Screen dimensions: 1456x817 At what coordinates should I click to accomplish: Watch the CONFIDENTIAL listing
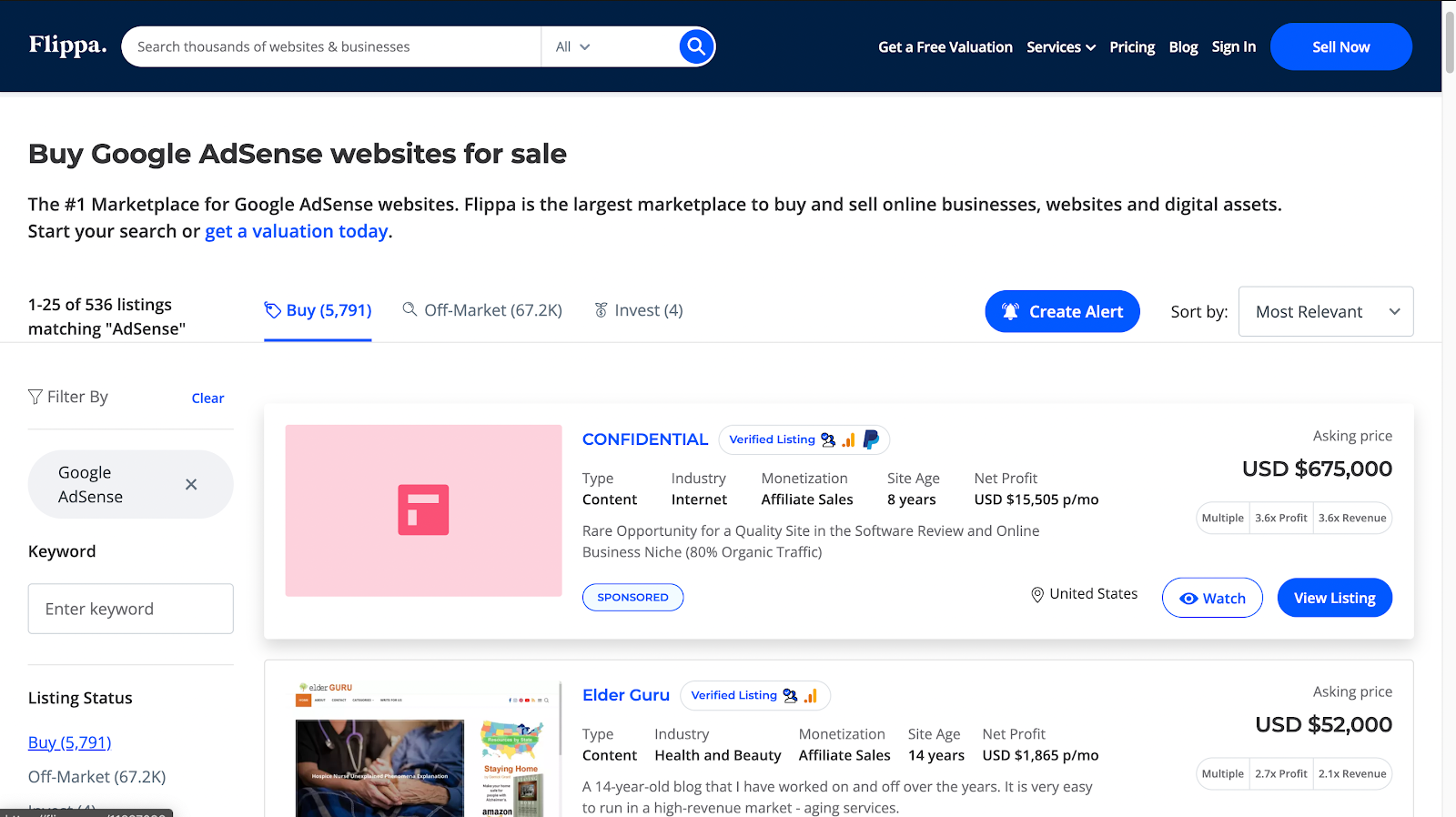1212,598
